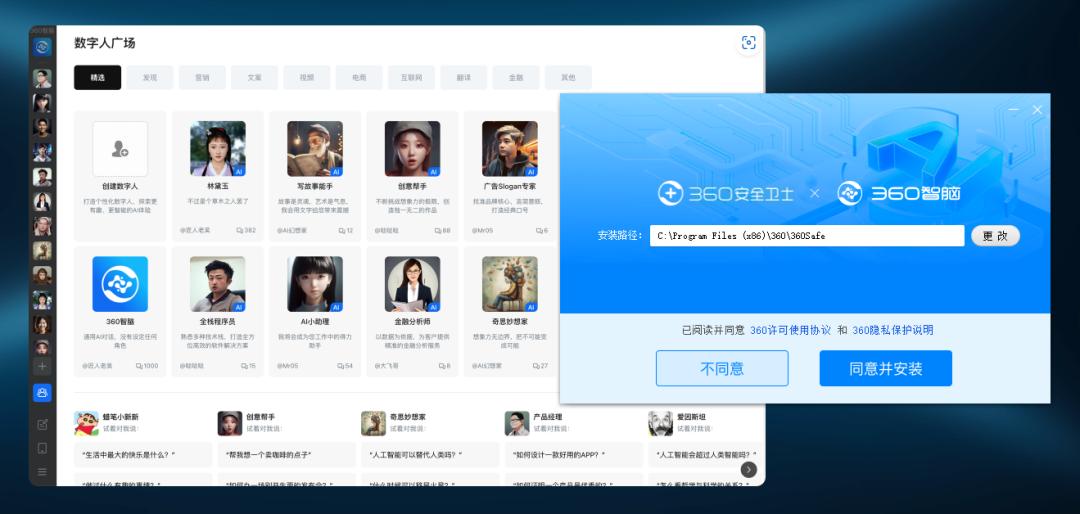Viewport: 1080px width, 514px height.
Task: Click the install path input field
Action: click(807, 236)
